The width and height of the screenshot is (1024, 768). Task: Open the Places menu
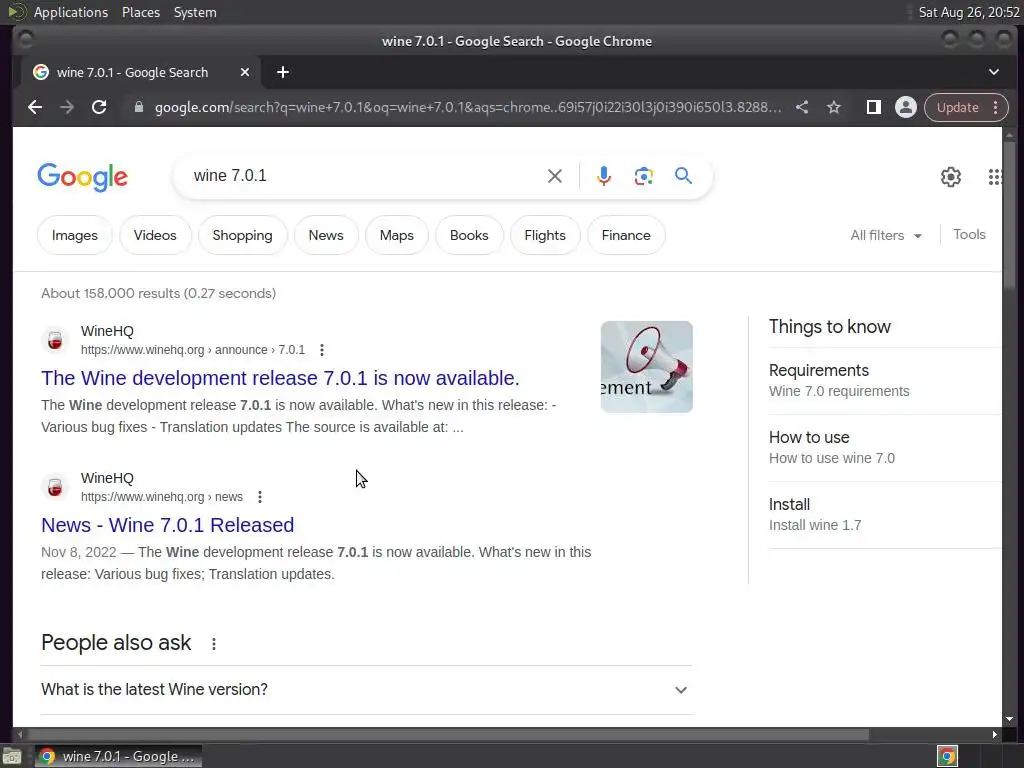(x=141, y=12)
